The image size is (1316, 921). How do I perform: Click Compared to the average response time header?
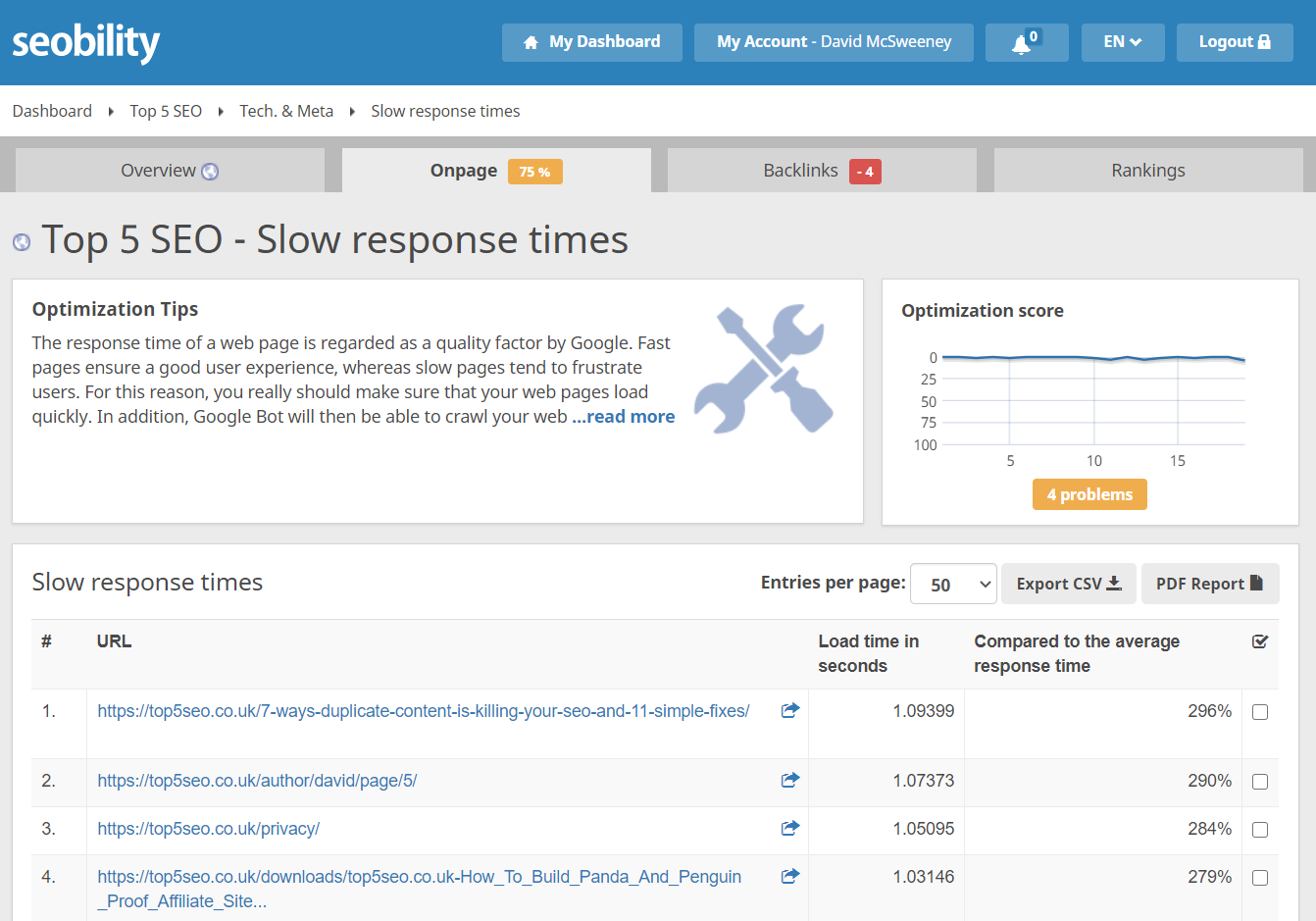click(1077, 653)
